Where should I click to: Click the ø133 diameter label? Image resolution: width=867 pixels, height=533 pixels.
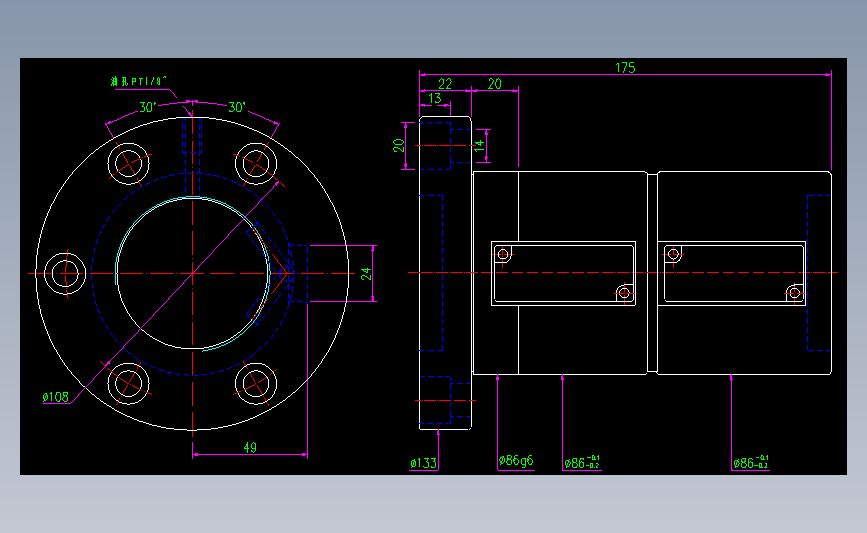[423, 463]
